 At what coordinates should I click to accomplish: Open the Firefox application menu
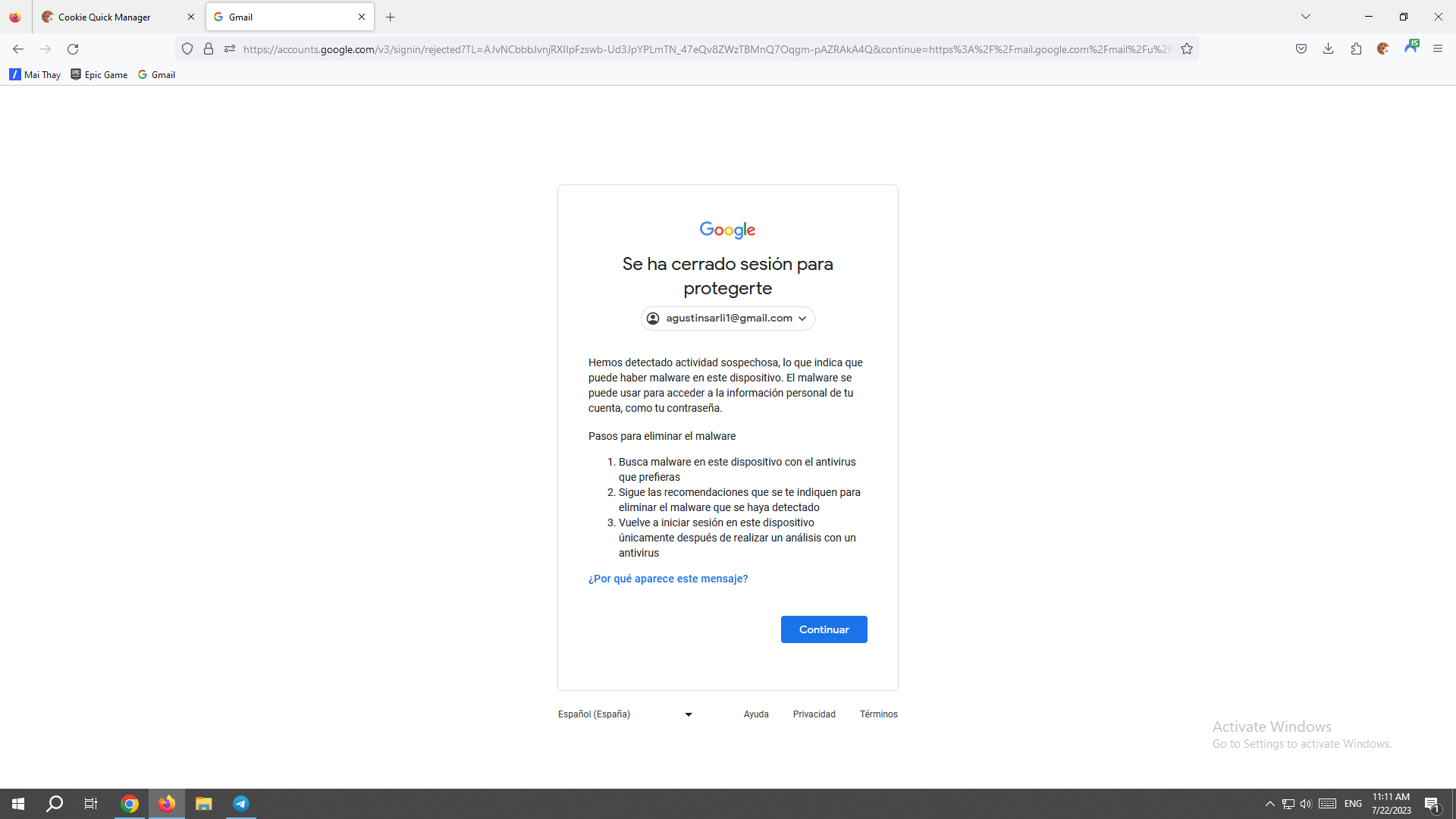point(1438,49)
